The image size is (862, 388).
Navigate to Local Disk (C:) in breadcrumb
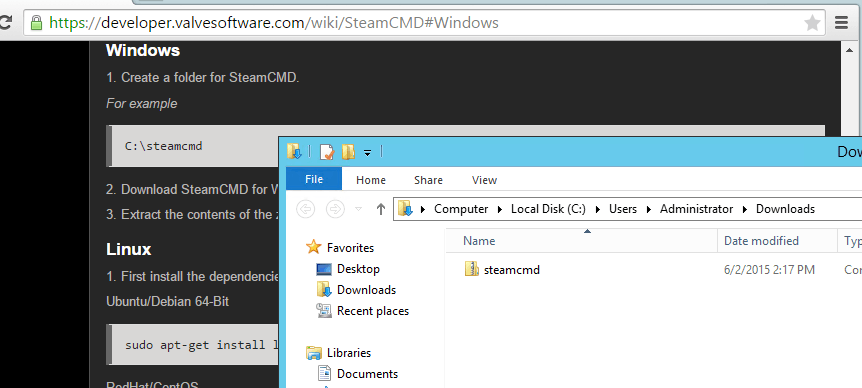click(548, 209)
